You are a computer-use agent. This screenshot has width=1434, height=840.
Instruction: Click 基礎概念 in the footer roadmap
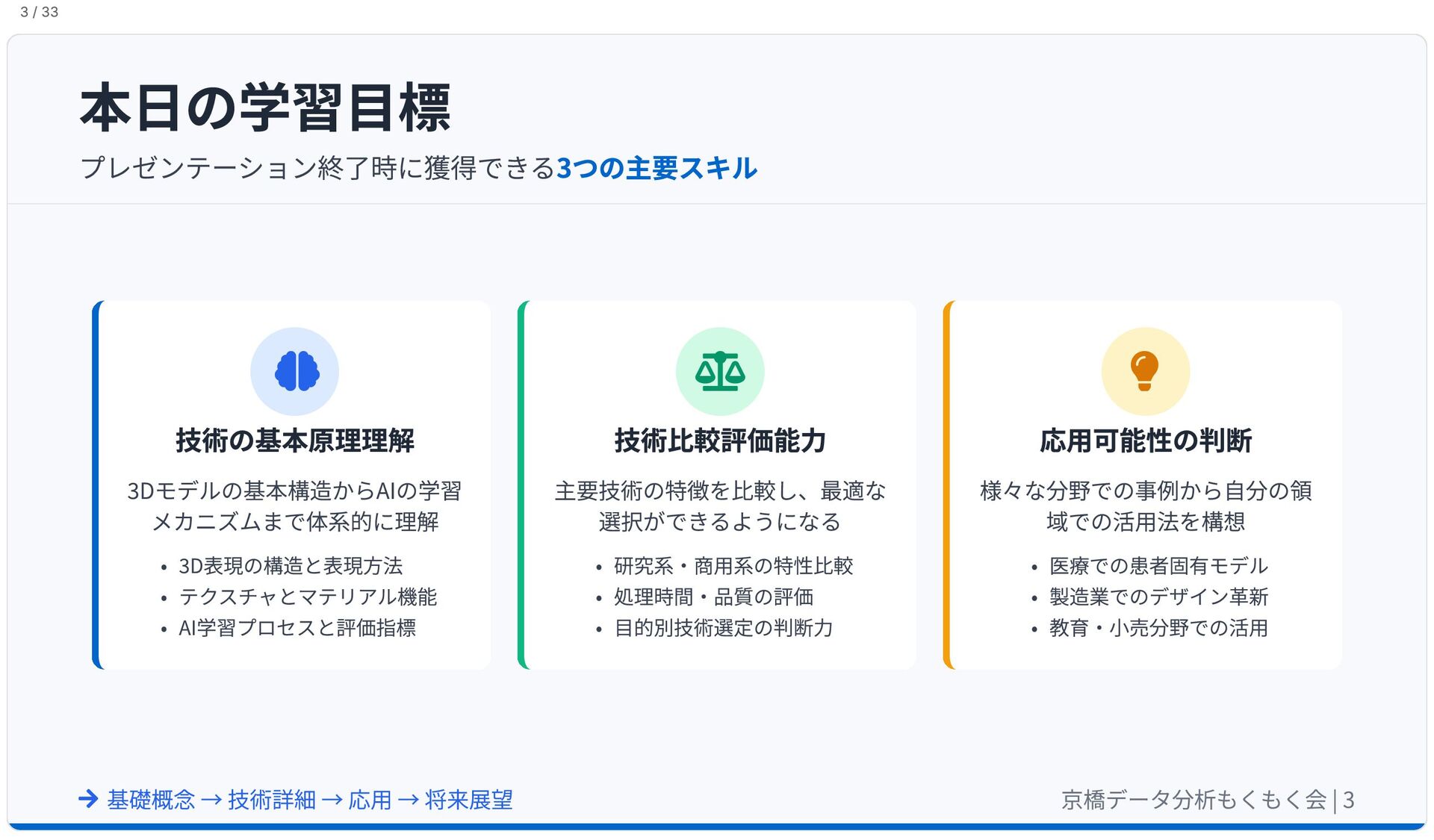(151, 800)
